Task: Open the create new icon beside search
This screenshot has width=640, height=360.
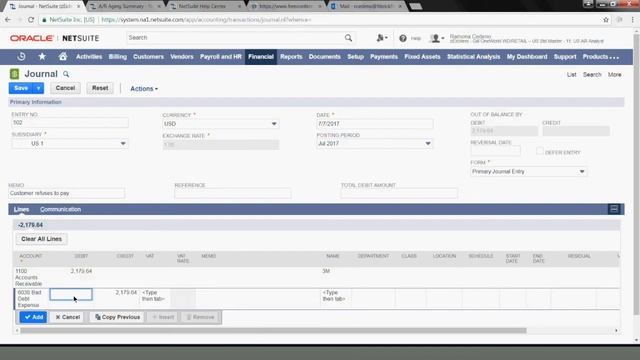Action: 382,38
